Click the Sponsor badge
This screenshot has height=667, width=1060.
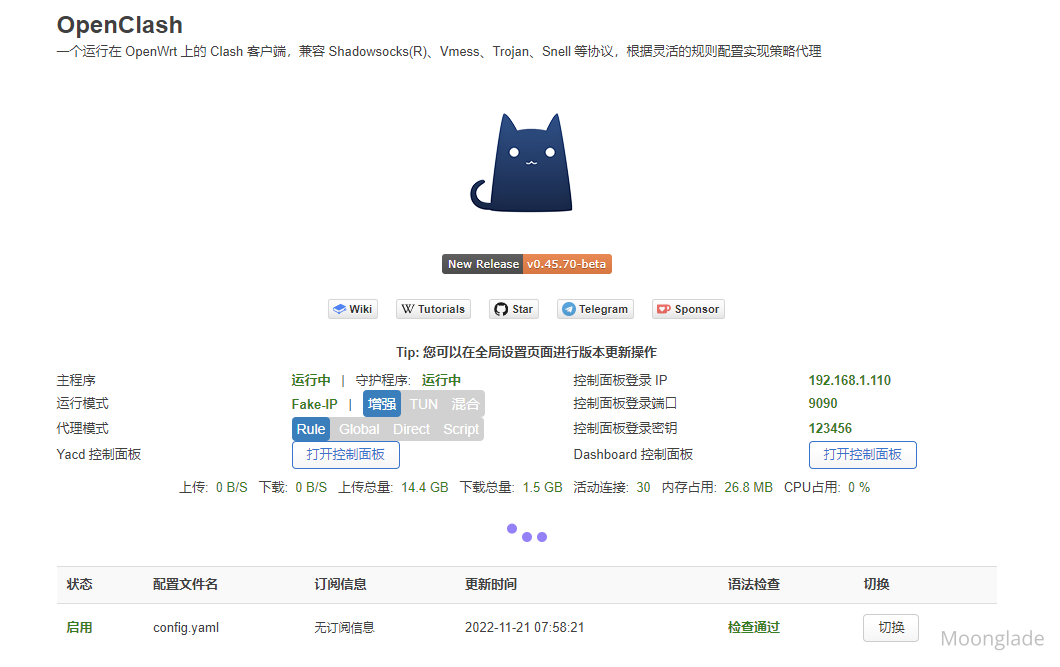[x=687, y=309]
